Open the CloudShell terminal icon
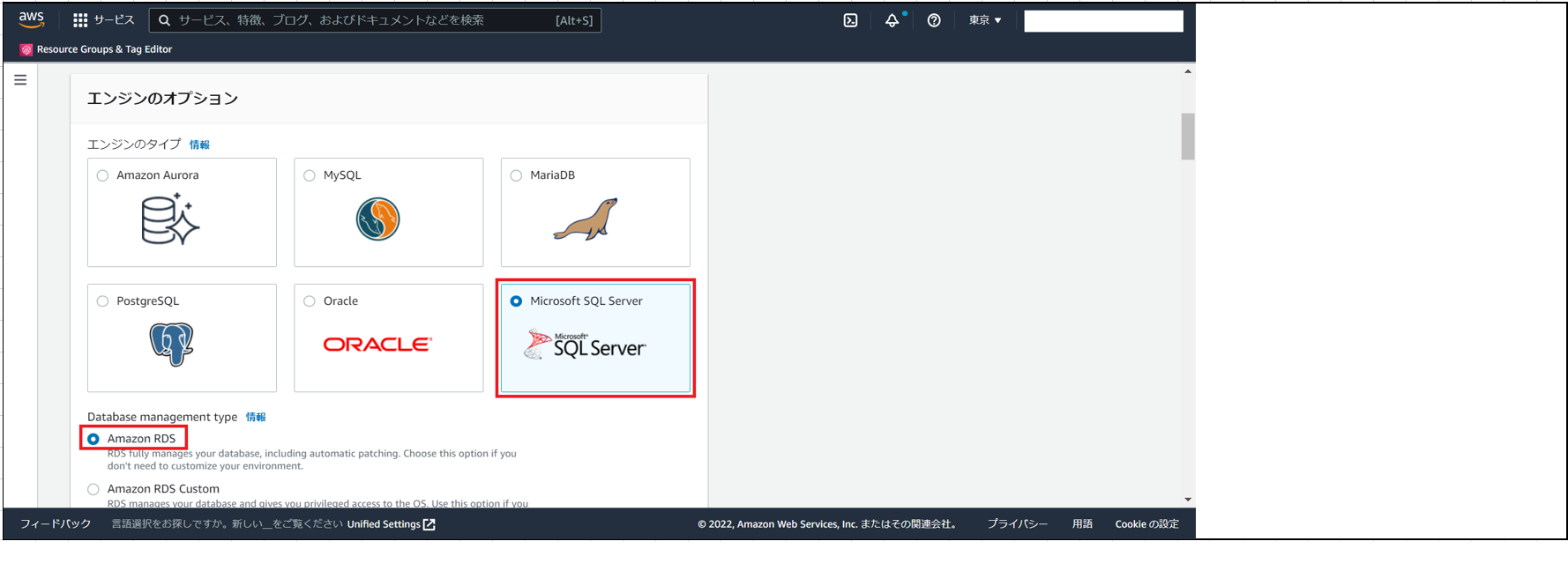Screen dimensions: 1568x571 pyautogui.click(x=850, y=20)
